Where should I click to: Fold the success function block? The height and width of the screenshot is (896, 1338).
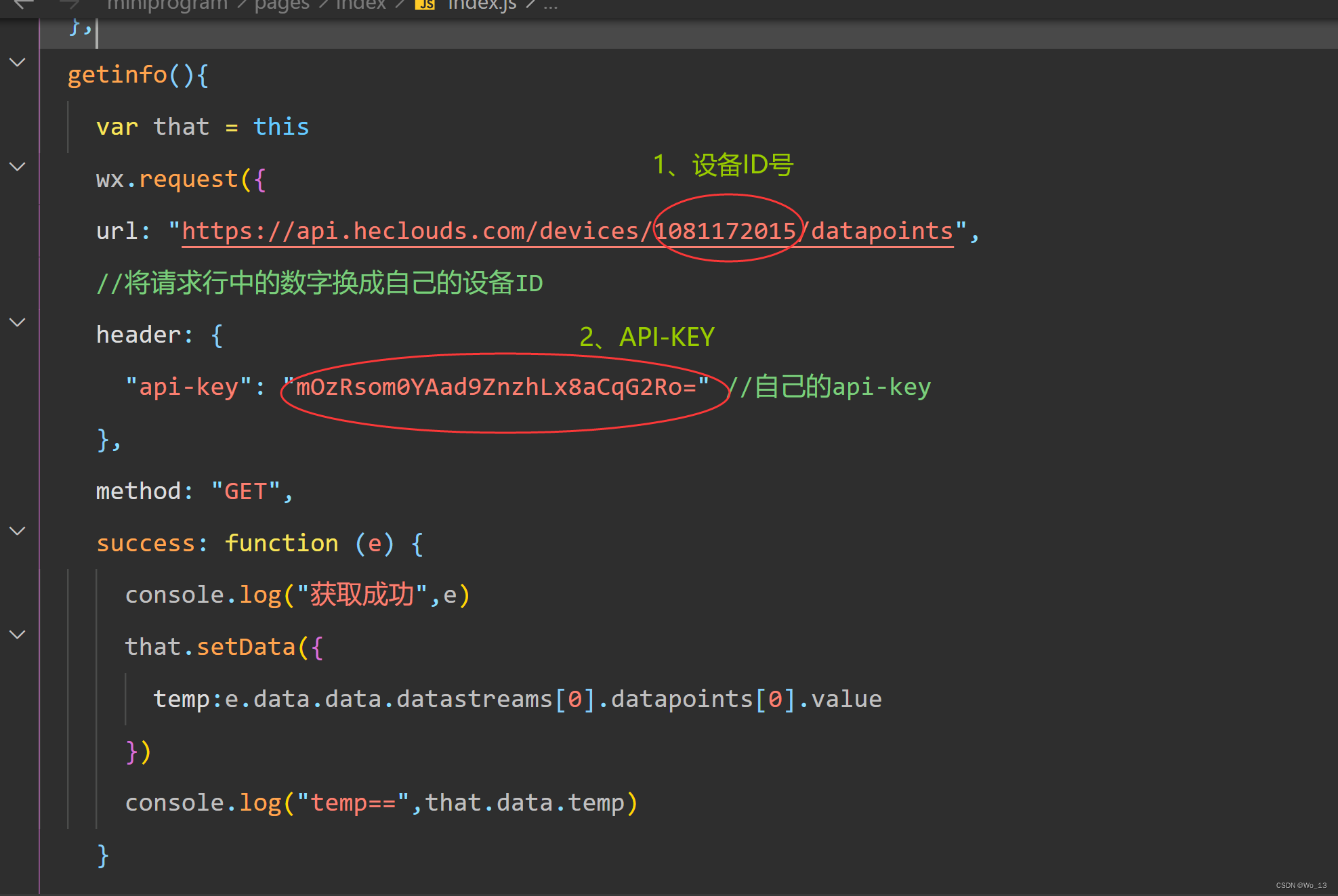click(x=18, y=531)
